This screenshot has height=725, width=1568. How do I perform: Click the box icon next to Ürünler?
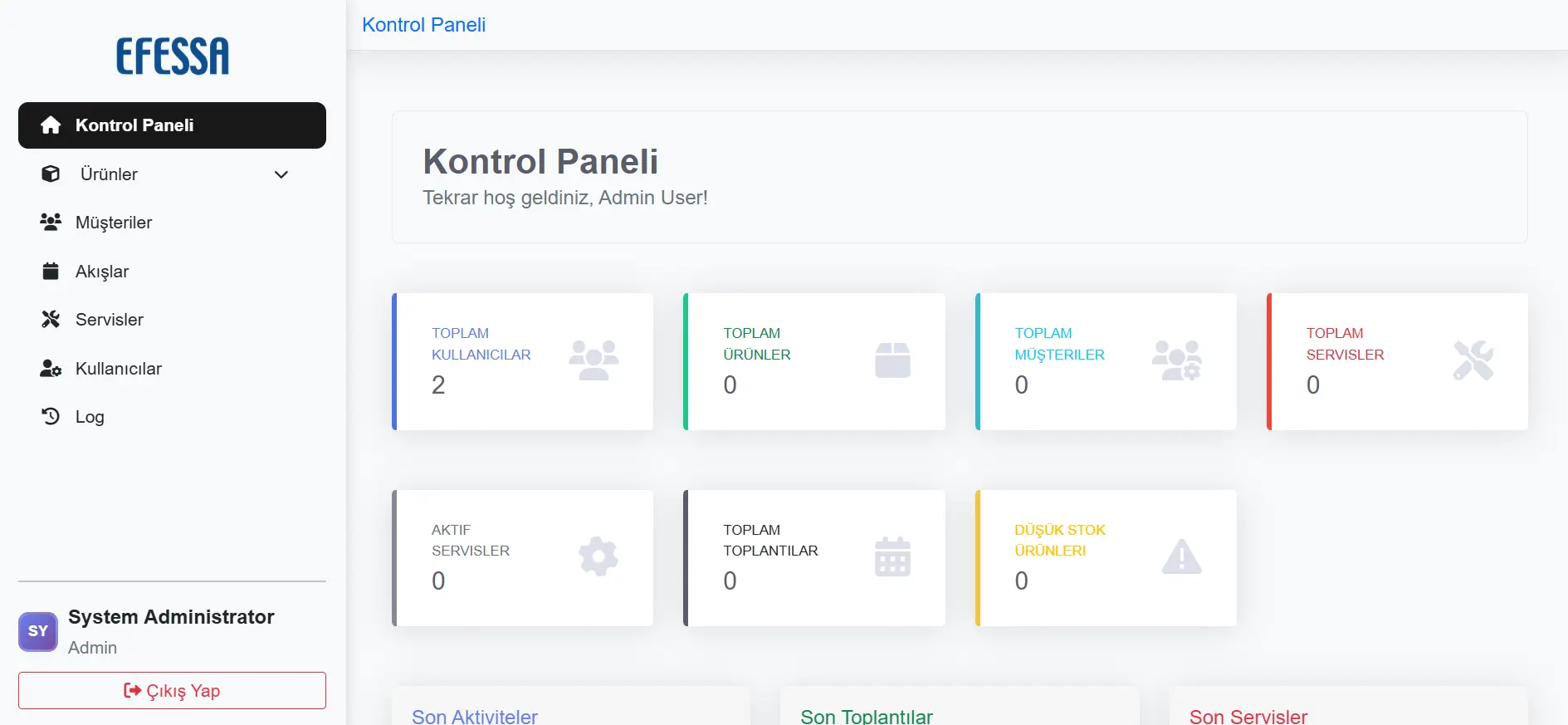[51, 174]
